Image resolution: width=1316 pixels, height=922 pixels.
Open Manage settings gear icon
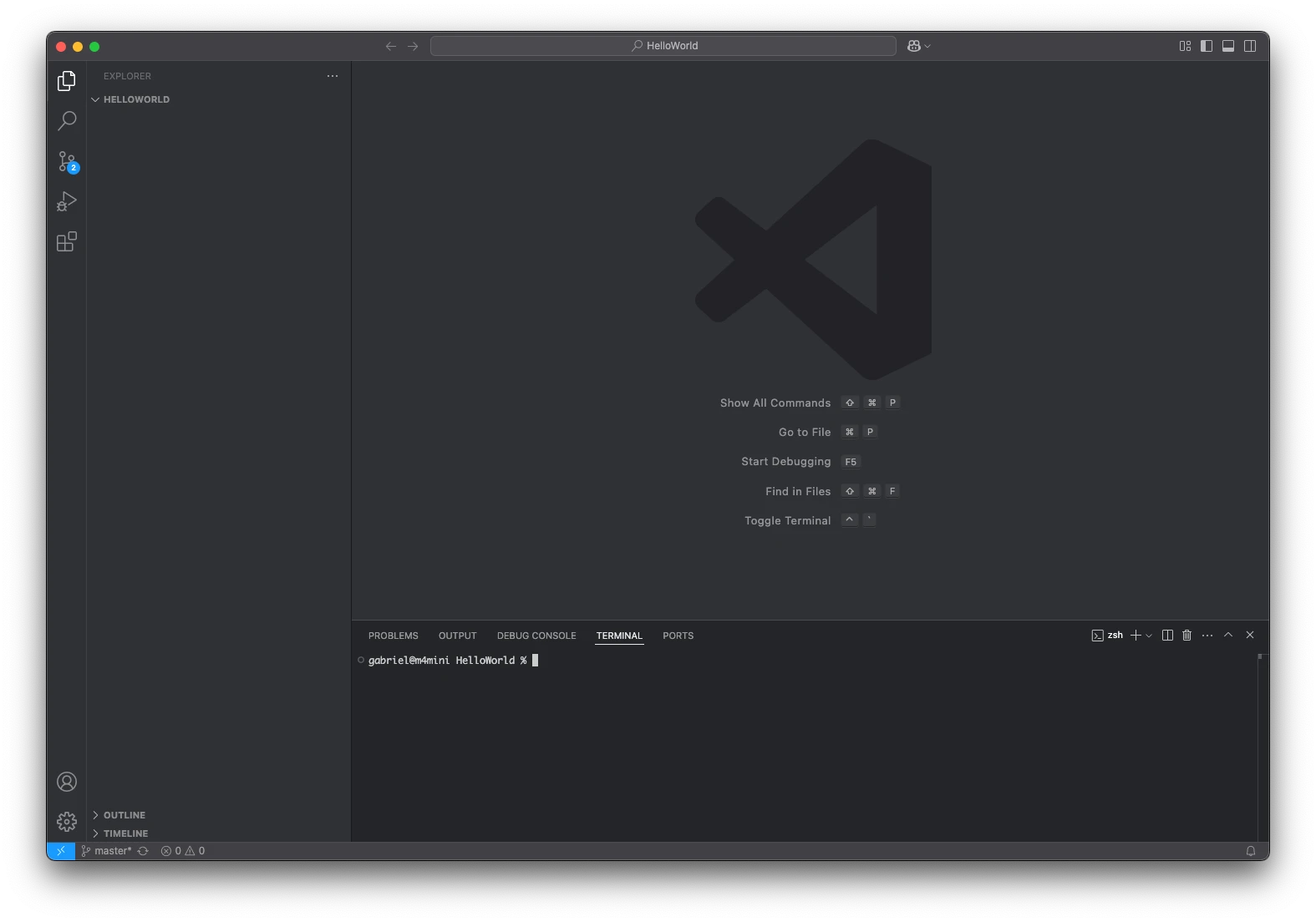tap(67, 822)
